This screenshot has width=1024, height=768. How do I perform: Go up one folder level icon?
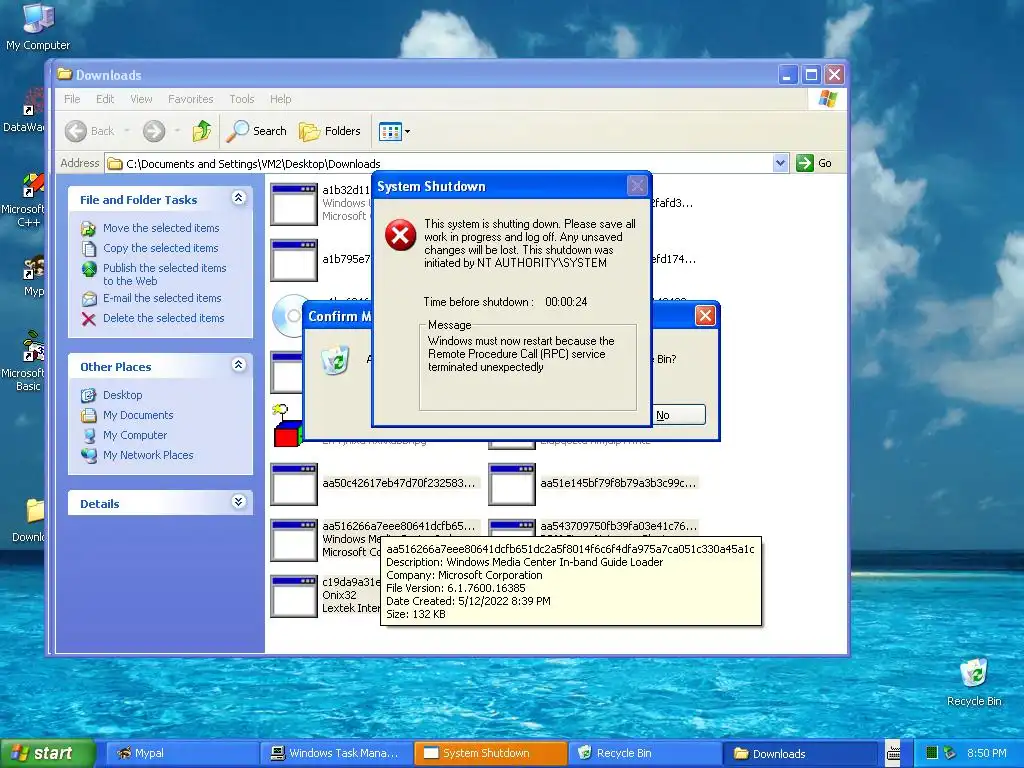[202, 131]
